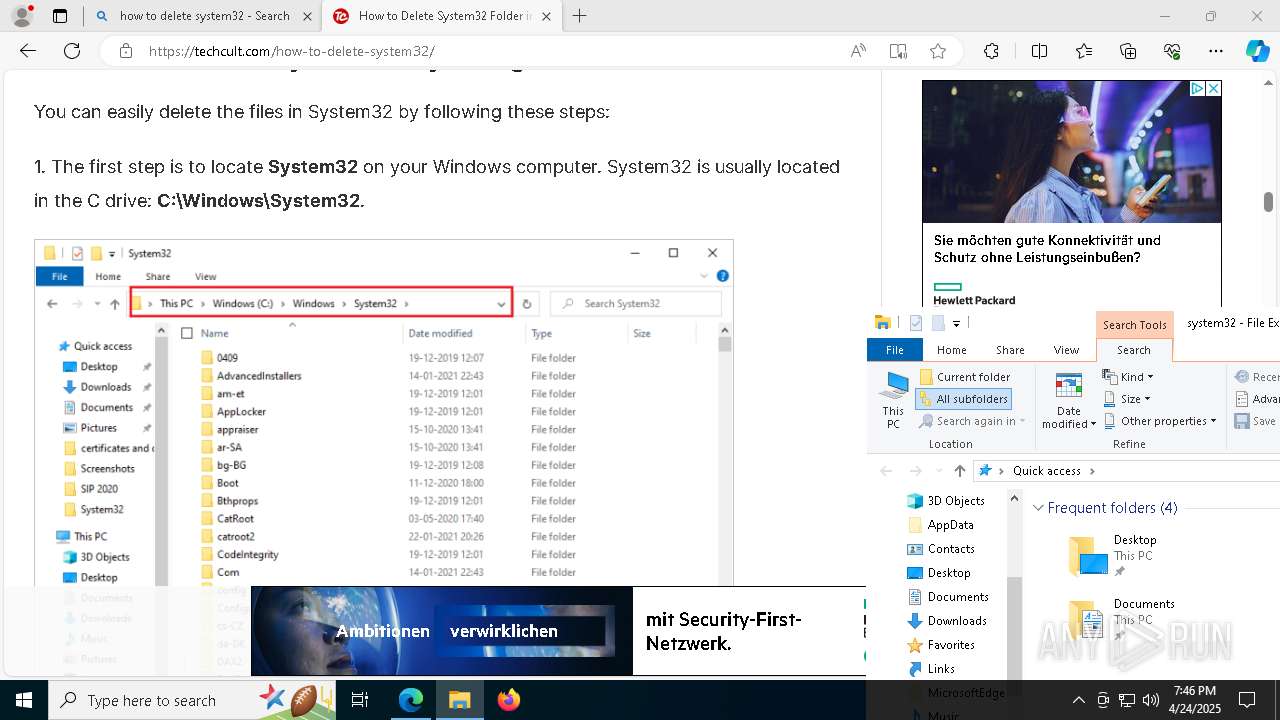Click Security-First-Netzwerk banner ad

point(558,631)
